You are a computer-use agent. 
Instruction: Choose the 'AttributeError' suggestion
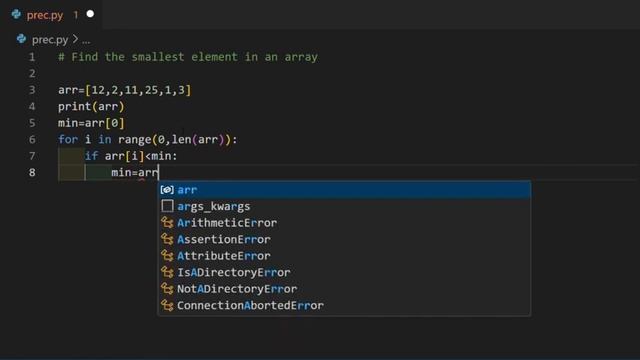click(344, 256)
